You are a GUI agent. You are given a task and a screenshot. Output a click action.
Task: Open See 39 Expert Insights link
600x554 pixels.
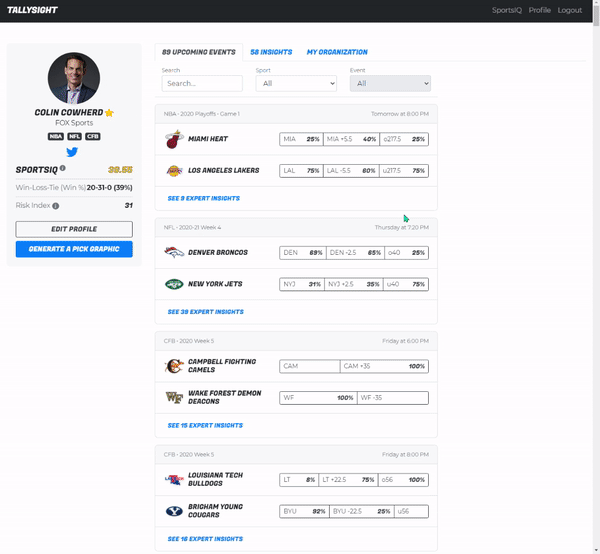205,312
